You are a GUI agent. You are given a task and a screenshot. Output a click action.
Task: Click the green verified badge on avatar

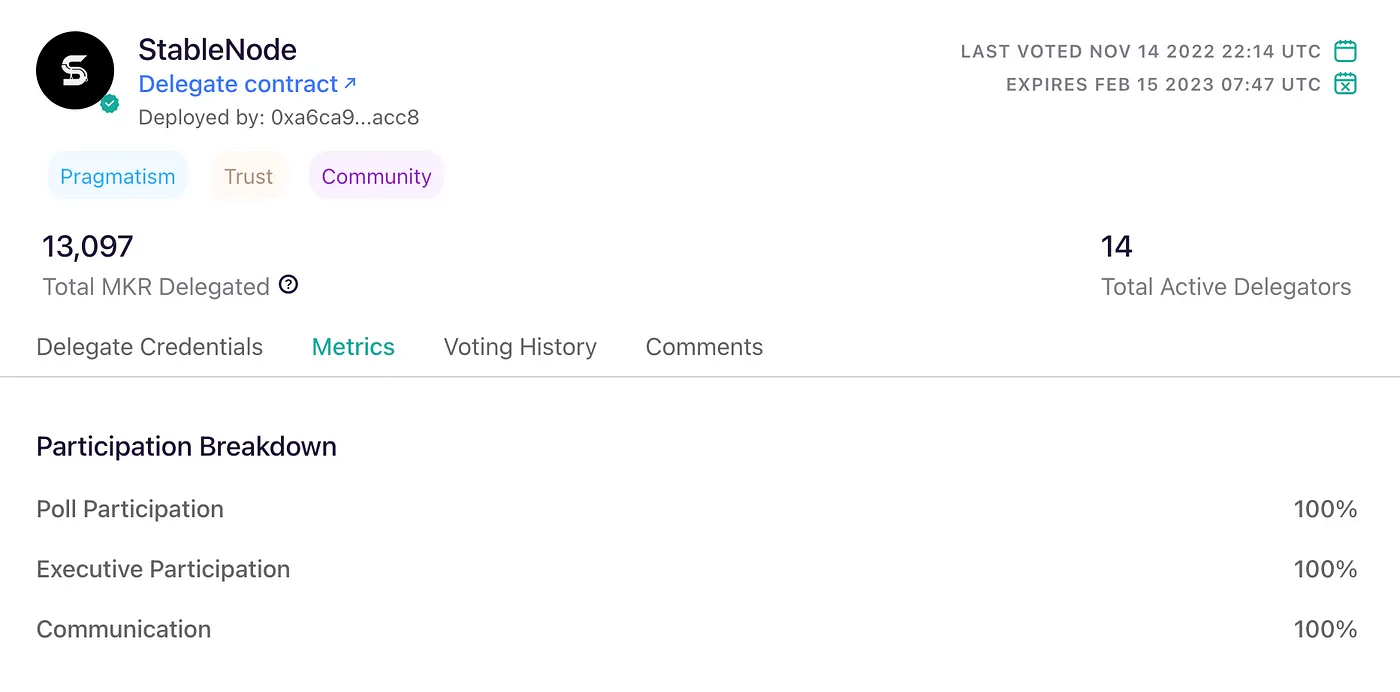110,103
